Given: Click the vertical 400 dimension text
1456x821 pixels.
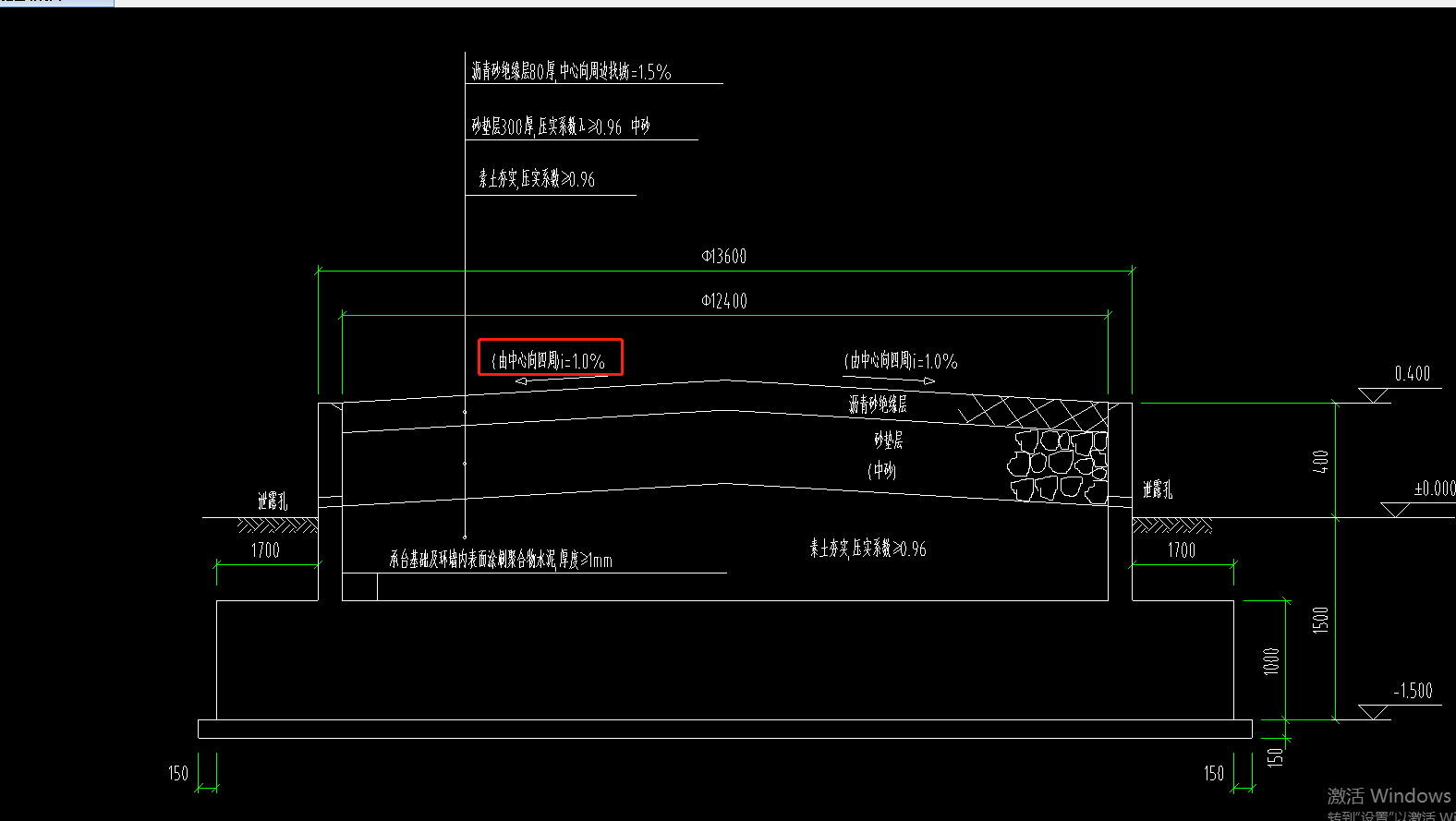Looking at the screenshot, I should click(1321, 462).
